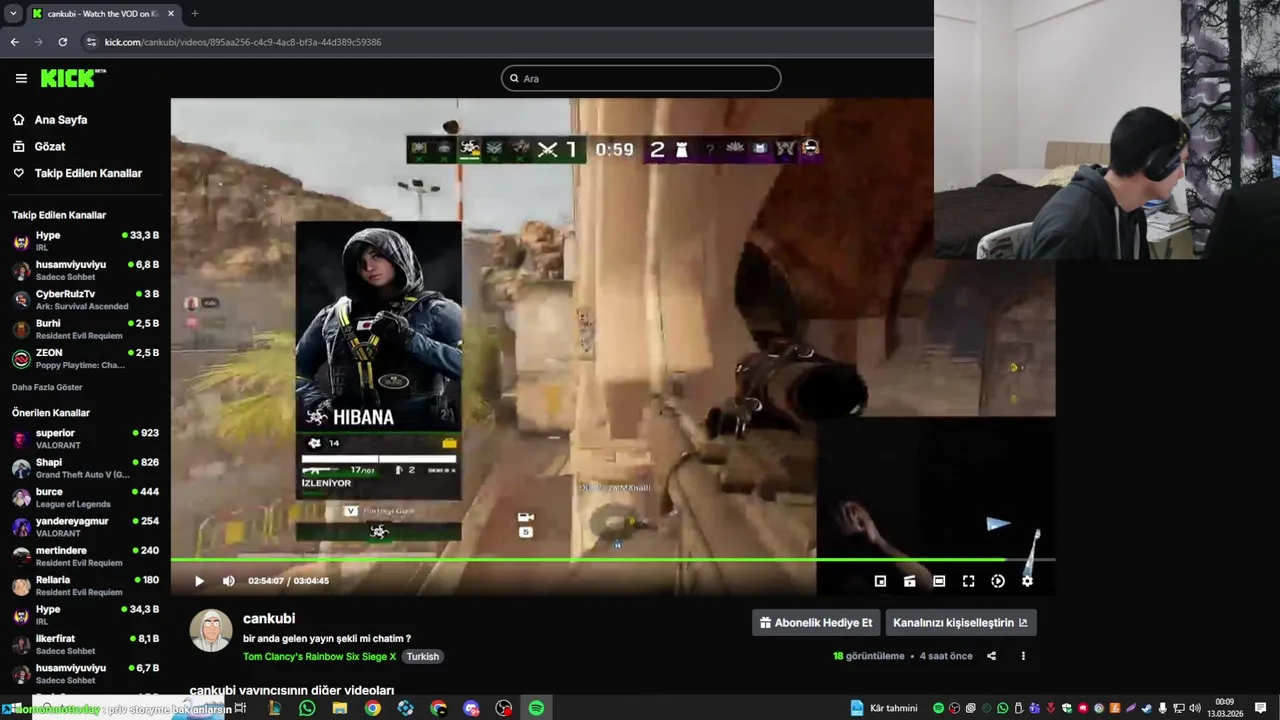Click the search magnifier icon in Ara box
This screenshot has height=720, width=1280.
coord(514,78)
